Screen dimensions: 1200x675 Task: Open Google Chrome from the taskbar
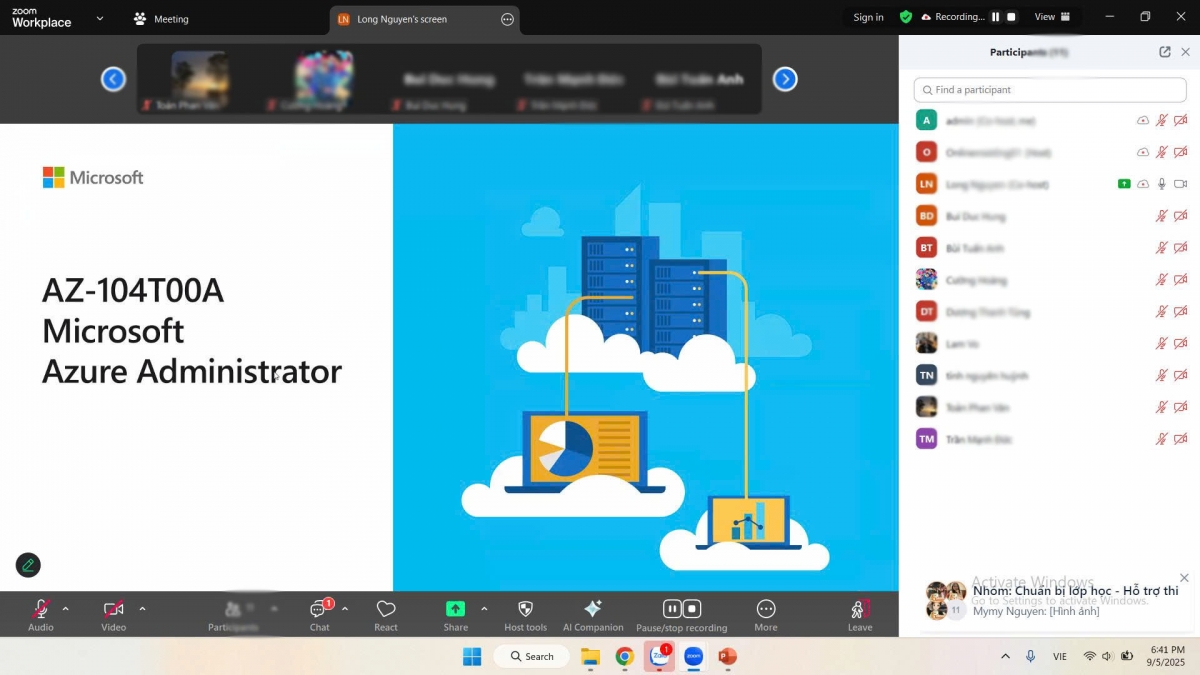coord(624,657)
